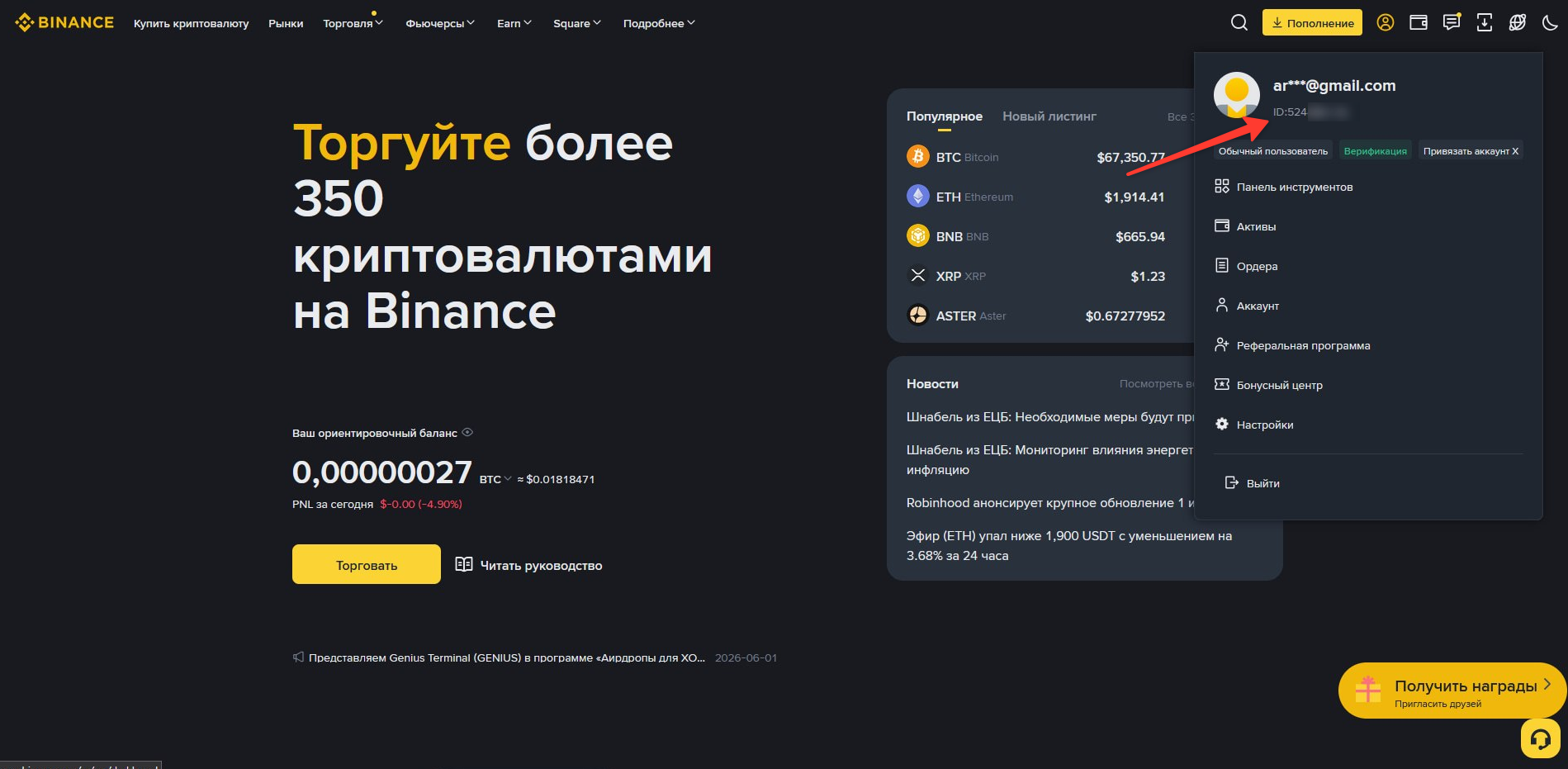Screen dimensions: 1568x769
Task: Open the profile user icon in header
Action: click(1386, 22)
